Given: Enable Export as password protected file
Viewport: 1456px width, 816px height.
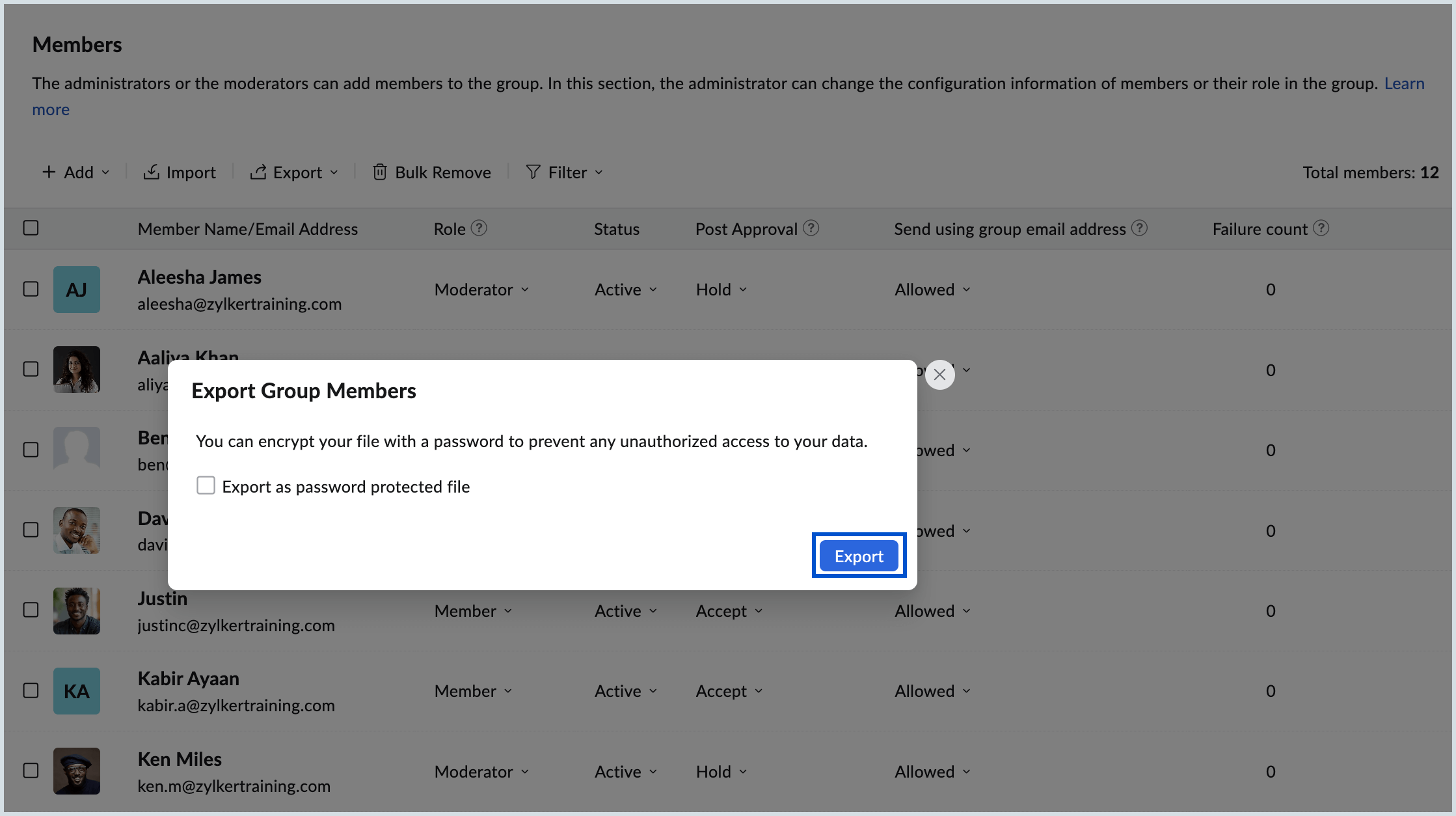Looking at the screenshot, I should (206, 486).
